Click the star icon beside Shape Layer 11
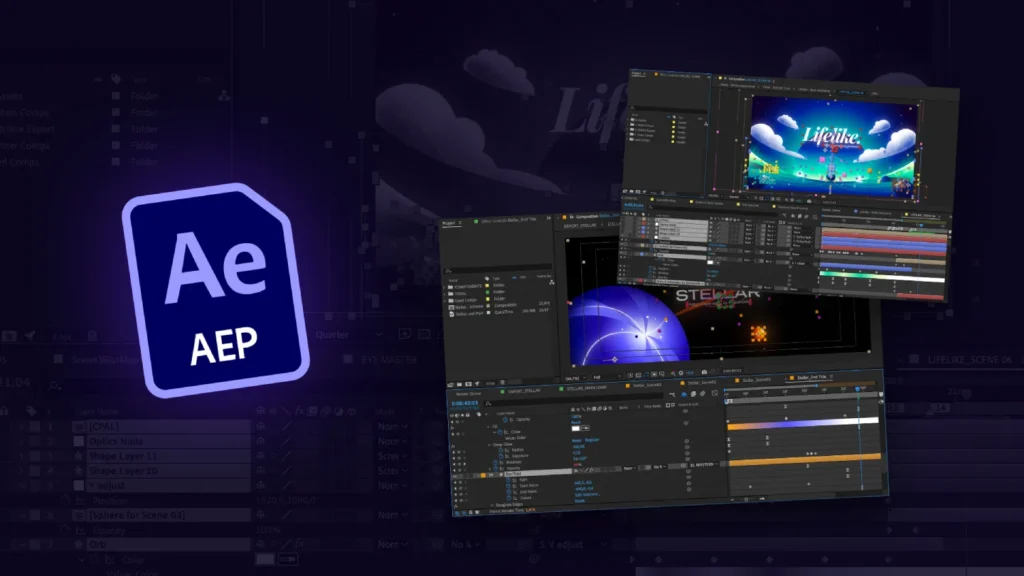Viewport: 1024px width, 576px height. point(77,456)
